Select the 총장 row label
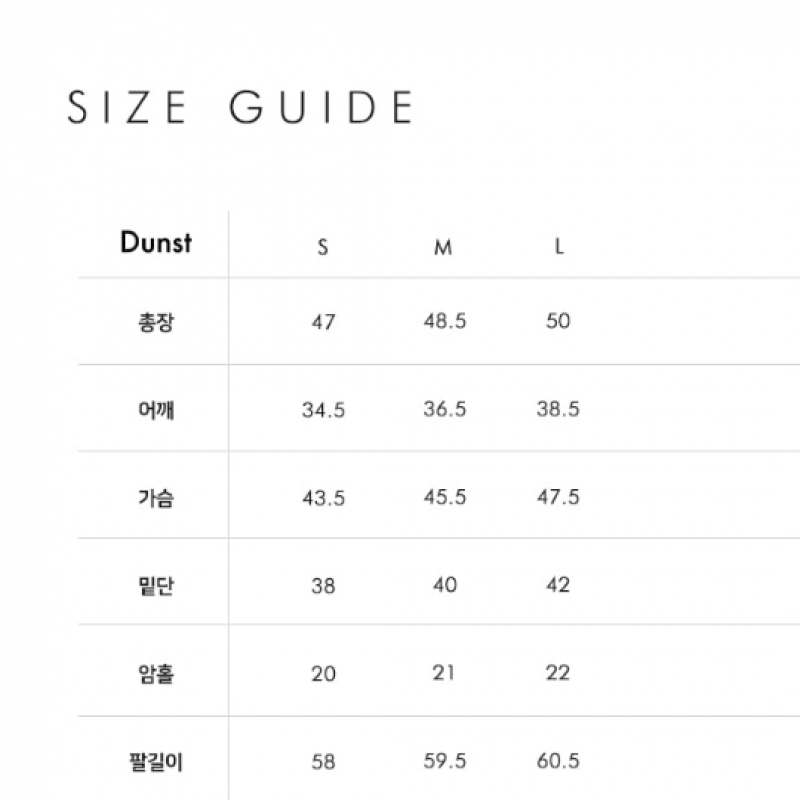The image size is (800, 800). (156, 322)
